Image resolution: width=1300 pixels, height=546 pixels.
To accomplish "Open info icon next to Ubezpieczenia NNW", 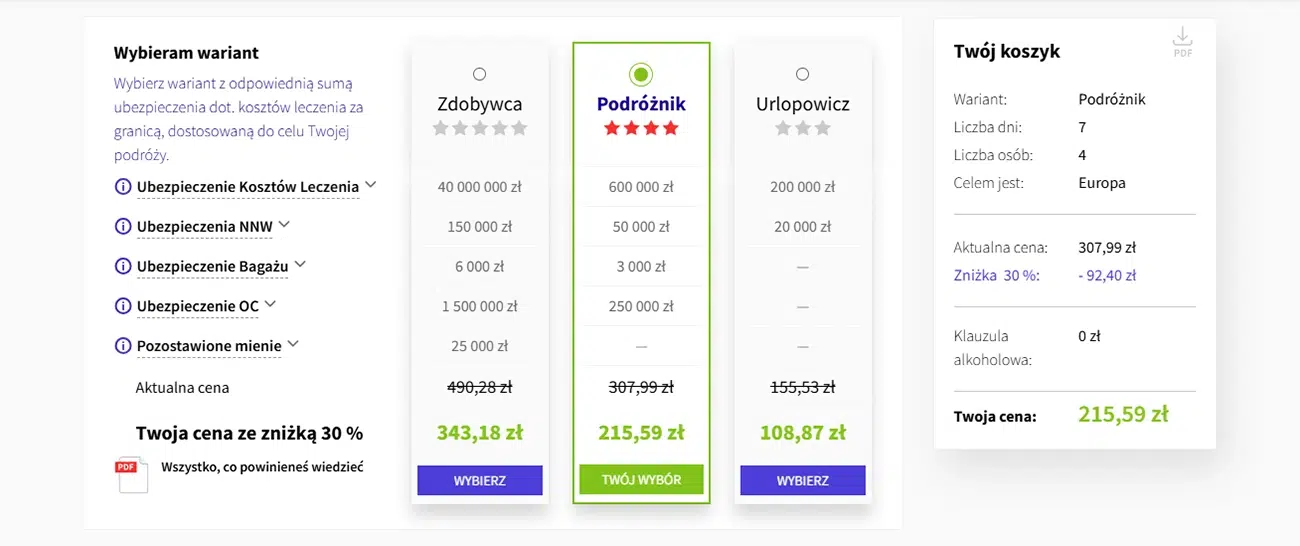I will point(123,227).
